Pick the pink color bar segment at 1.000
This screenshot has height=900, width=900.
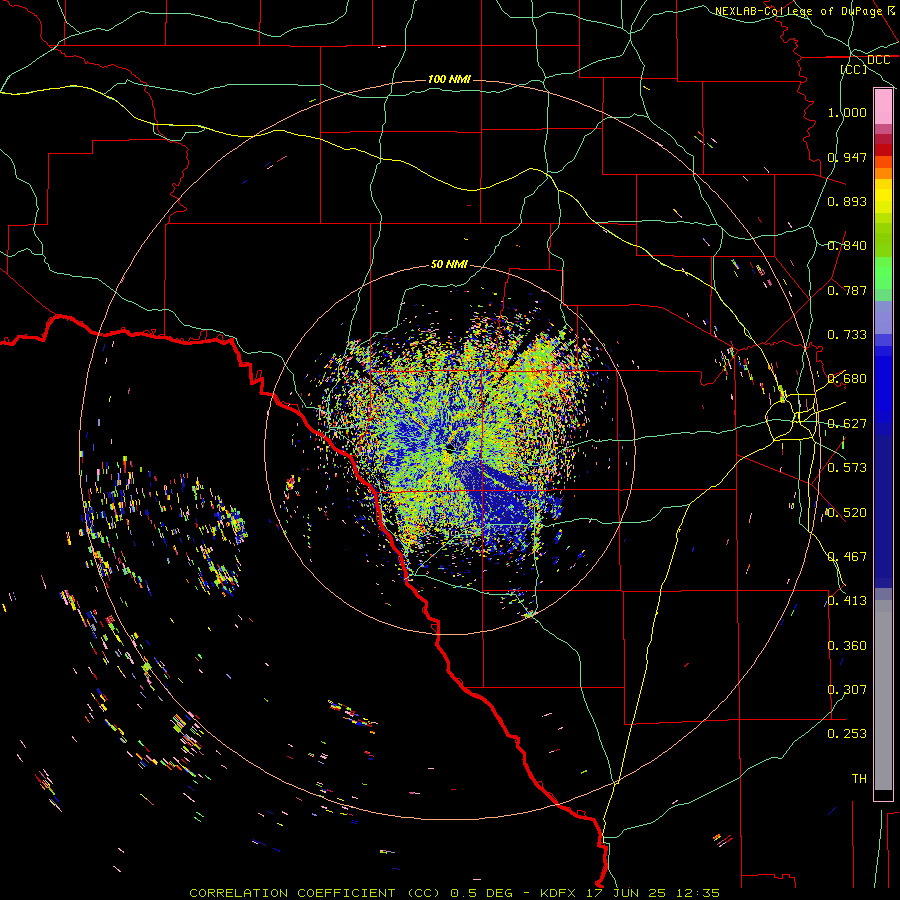point(883,107)
